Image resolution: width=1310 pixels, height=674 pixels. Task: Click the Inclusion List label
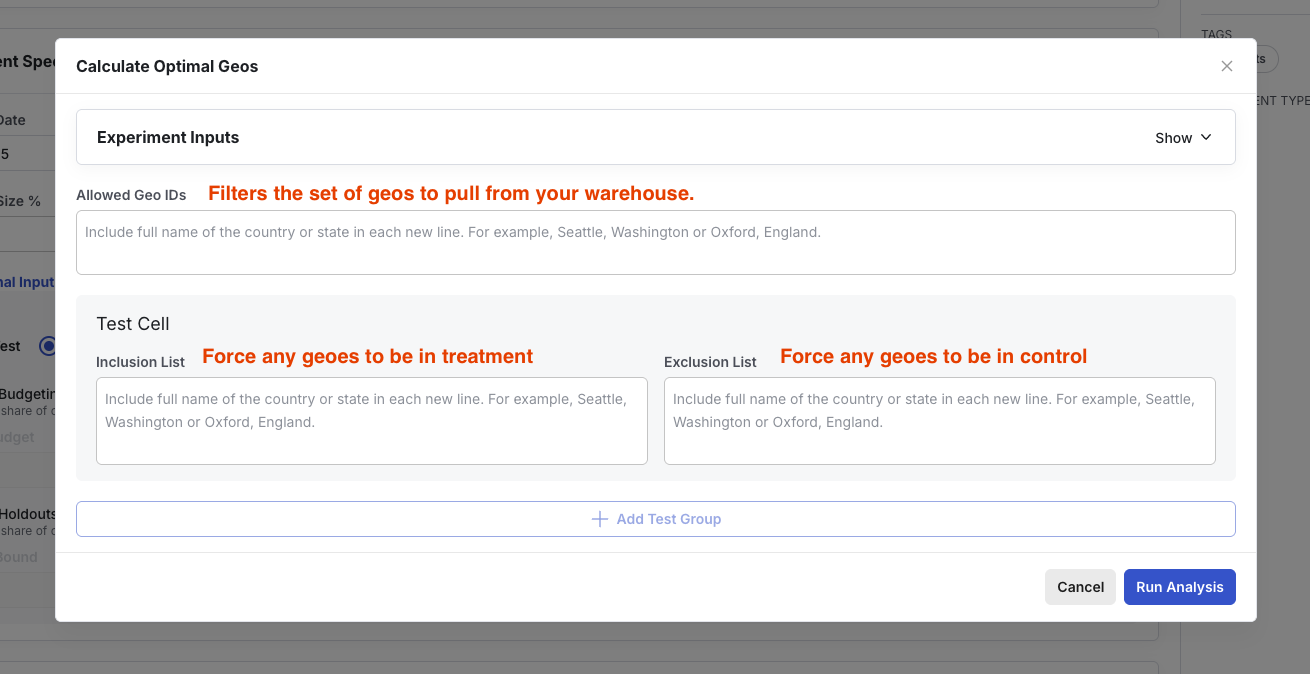coord(141,362)
